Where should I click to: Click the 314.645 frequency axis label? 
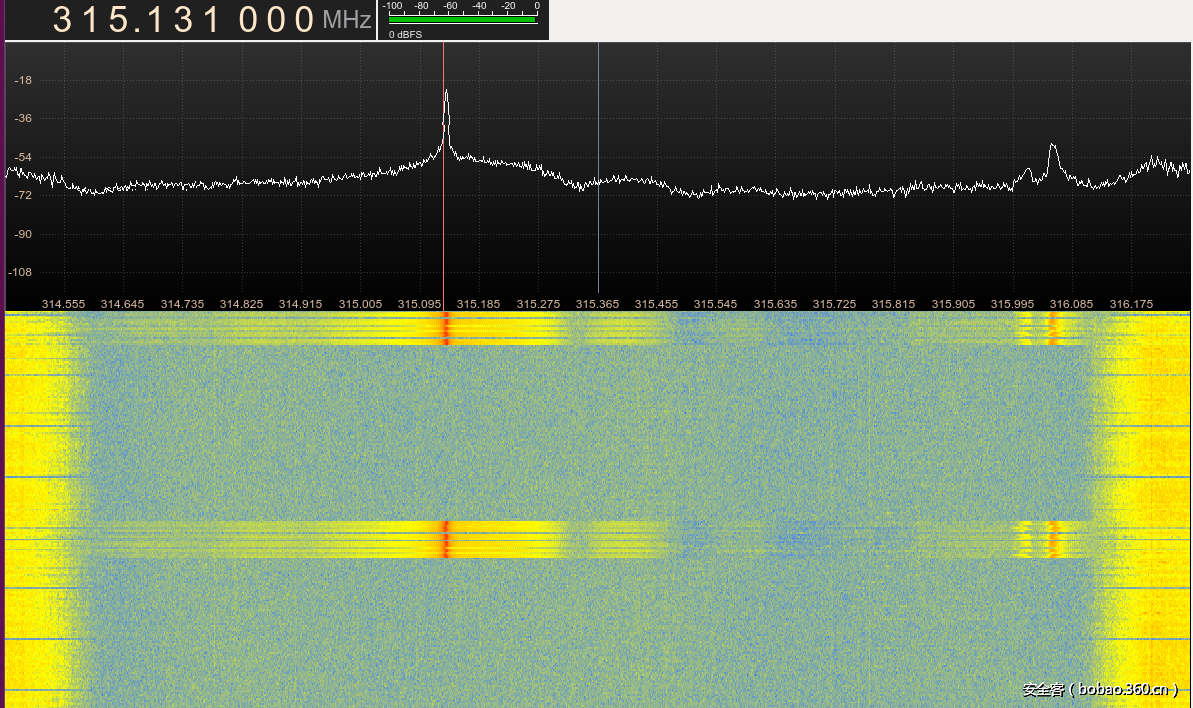pos(122,303)
